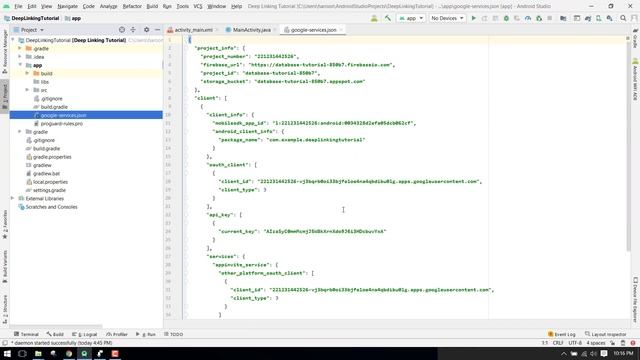Click the Make Project hammer icon
Viewport: 640px width, 360px height.
coord(387,18)
